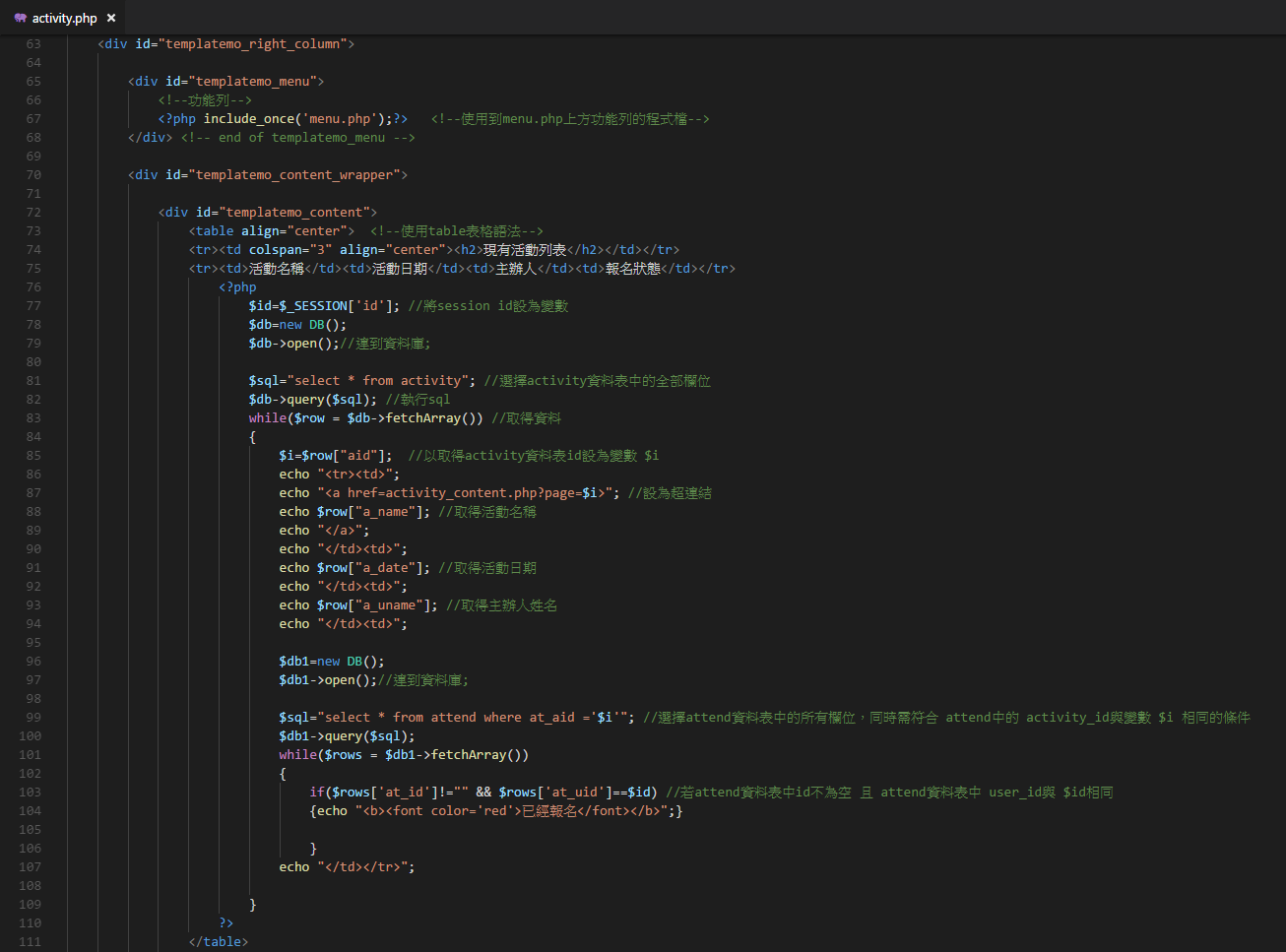This screenshot has width=1286, height=952.
Task: Click the templatemo_menu div opening tag
Action: click(x=225, y=82)
